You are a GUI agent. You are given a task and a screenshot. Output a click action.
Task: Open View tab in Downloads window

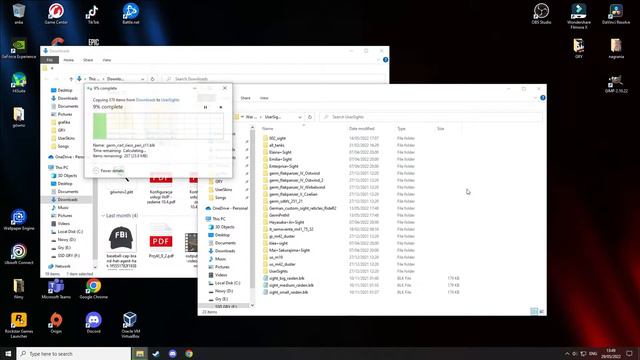click(x=107, y=60)
